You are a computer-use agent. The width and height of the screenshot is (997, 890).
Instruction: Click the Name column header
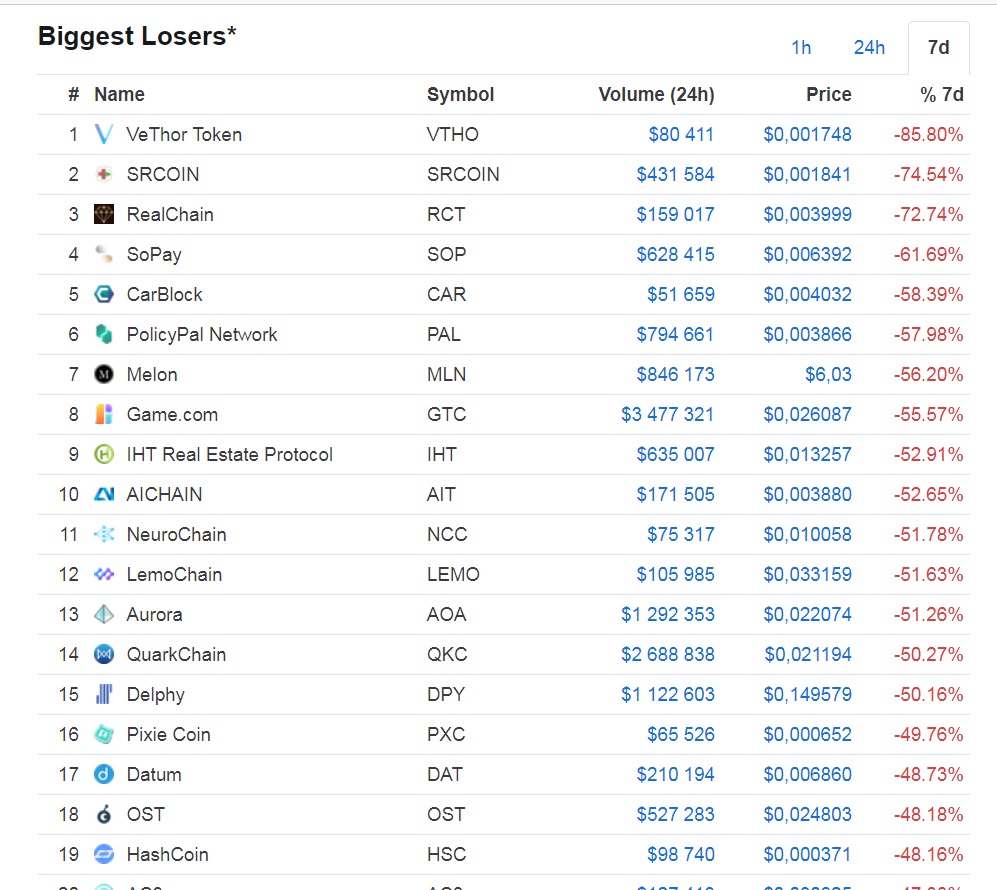120,94
